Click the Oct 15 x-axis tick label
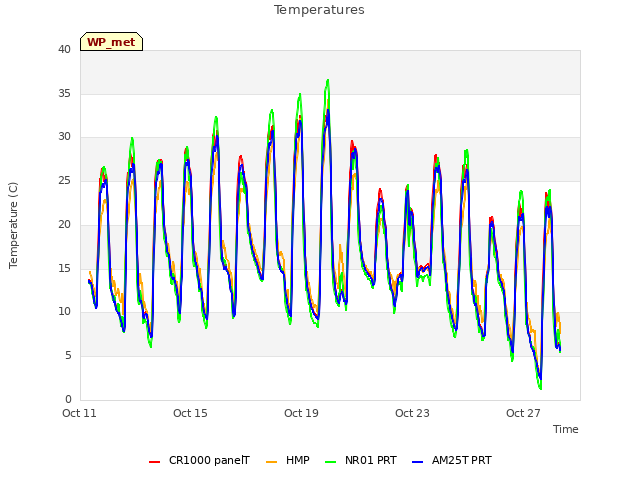Image resolution: width=640 pixels, height=480 pixels. 190,413
